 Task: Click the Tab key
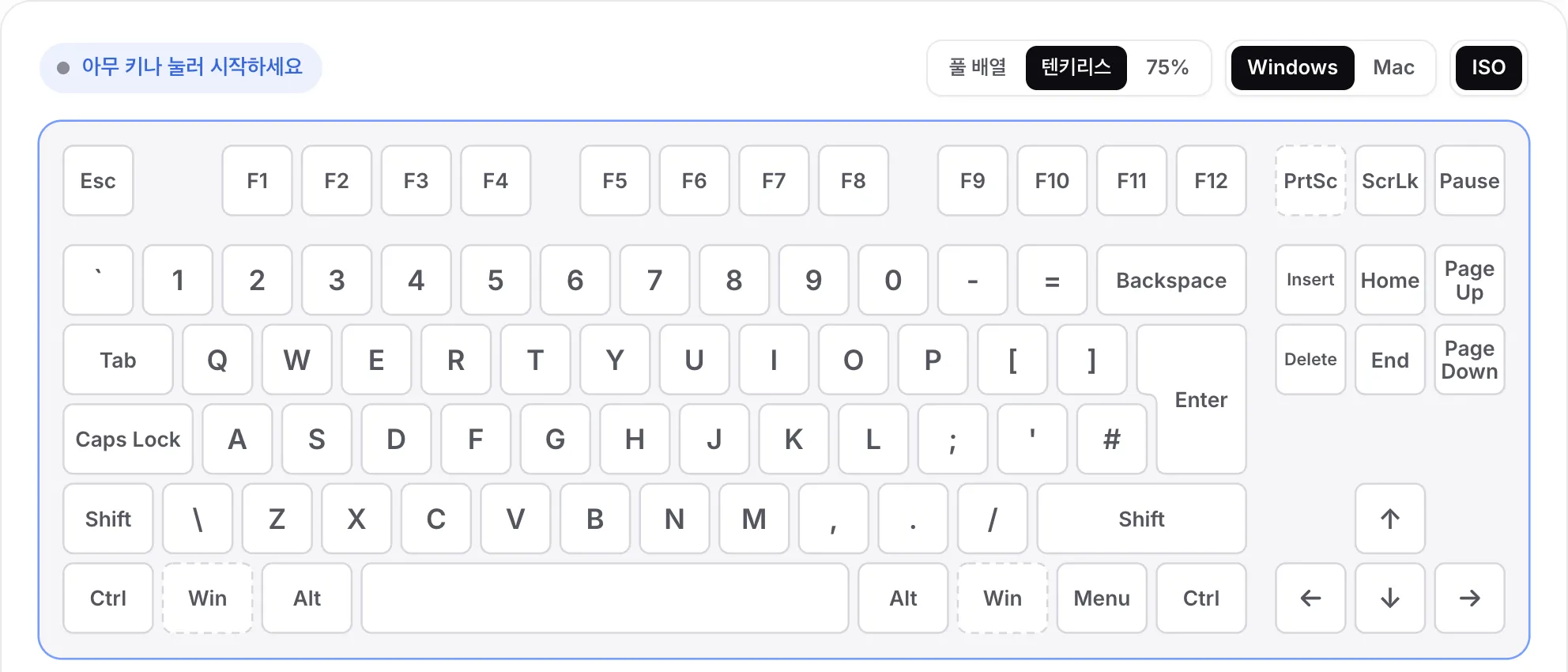(x=118, y=360)
